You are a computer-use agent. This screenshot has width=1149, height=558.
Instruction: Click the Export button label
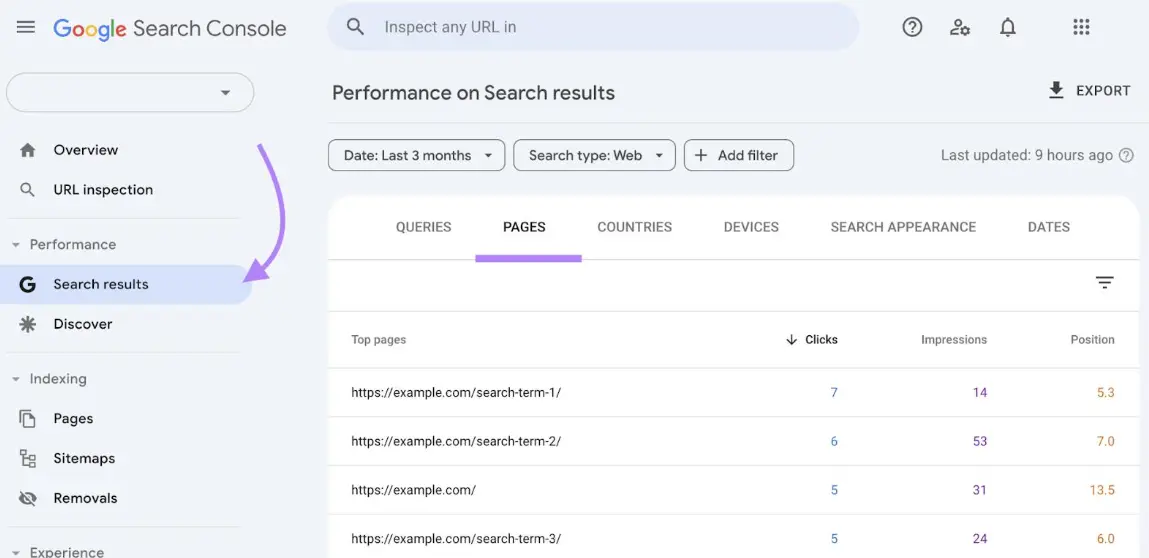tap(1103, 91)
